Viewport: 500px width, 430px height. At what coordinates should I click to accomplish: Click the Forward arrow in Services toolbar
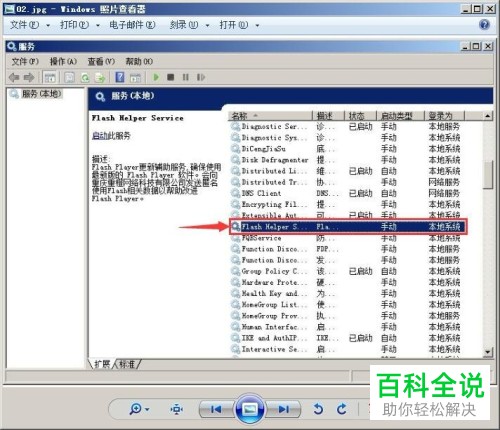click(29, 77)
